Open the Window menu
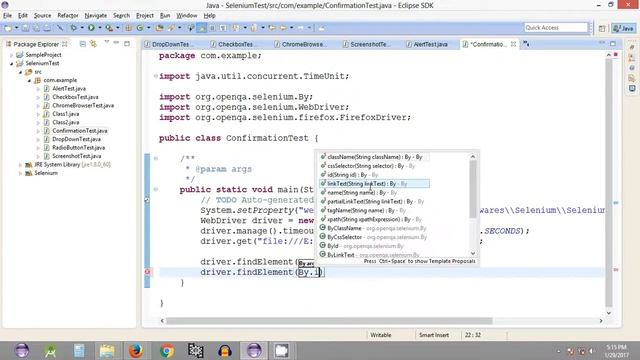The image size is (640, 360). [187, 16]
